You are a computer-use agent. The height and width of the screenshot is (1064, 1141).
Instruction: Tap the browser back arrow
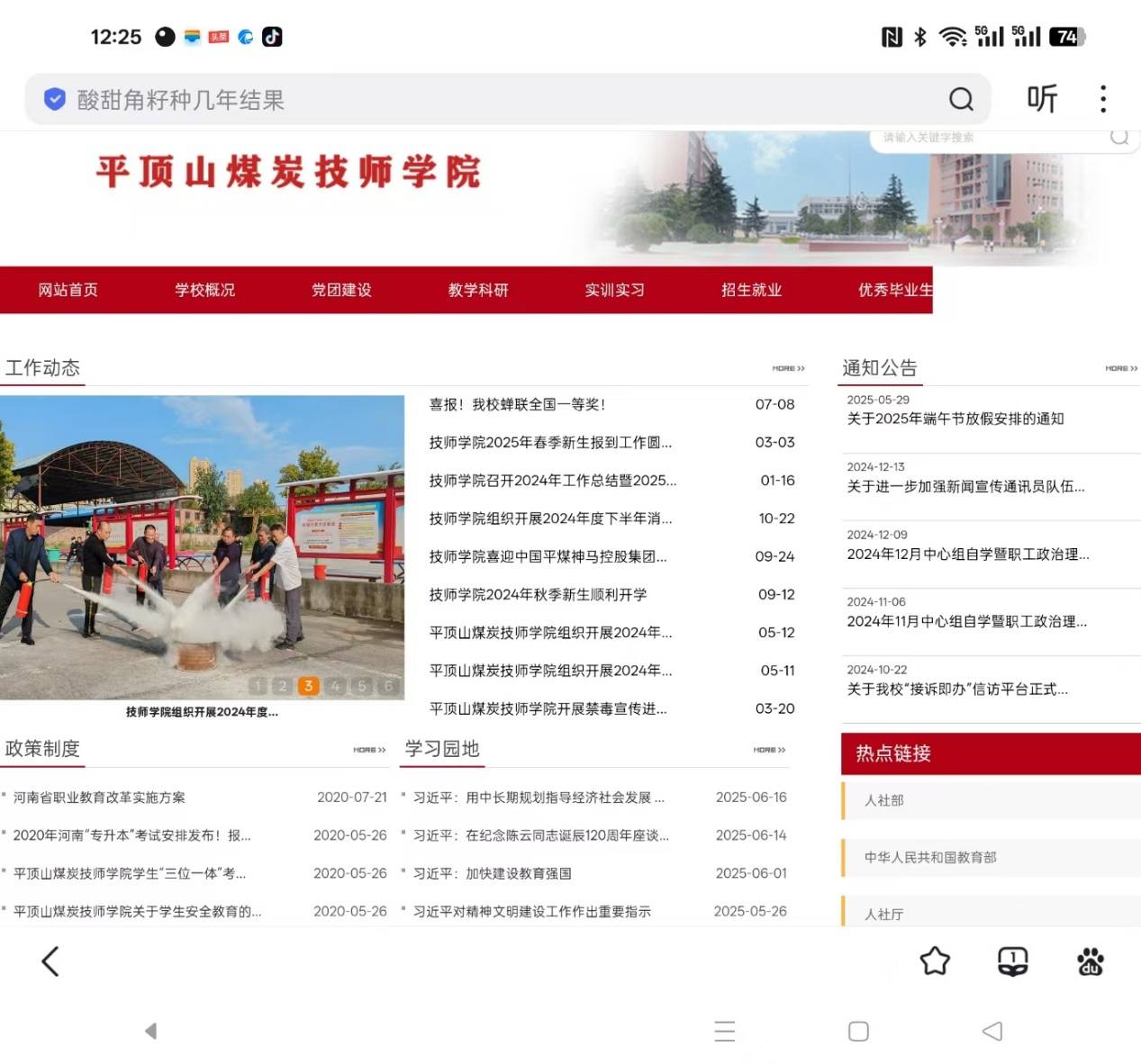coord(51,961)
